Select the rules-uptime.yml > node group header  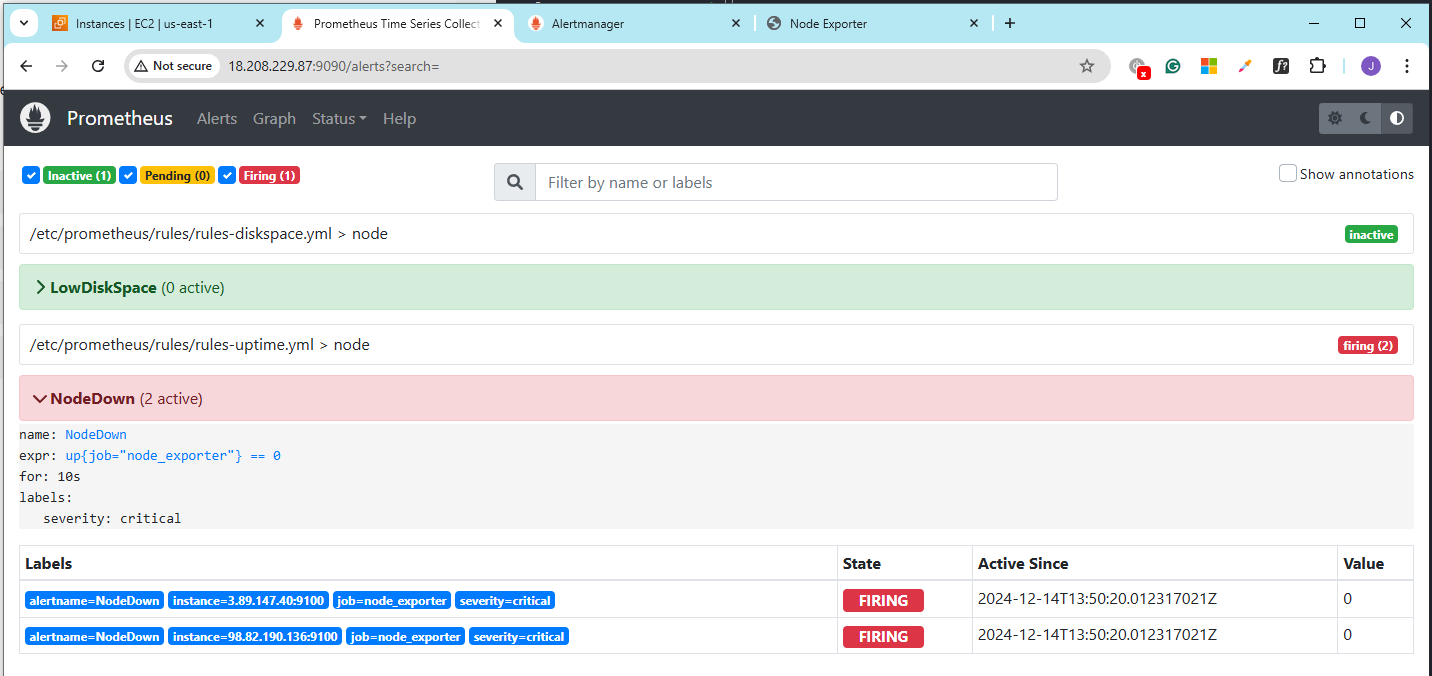coord(716,345)
